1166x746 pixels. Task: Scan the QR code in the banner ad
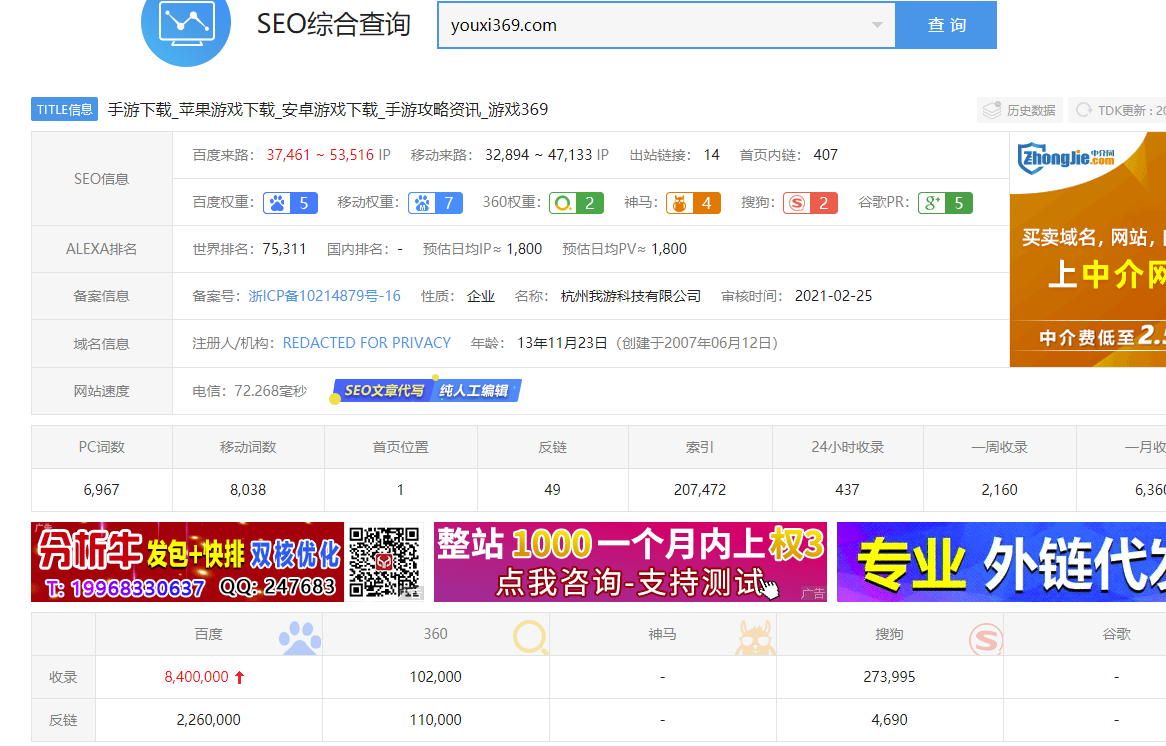(x=386, y=561)
